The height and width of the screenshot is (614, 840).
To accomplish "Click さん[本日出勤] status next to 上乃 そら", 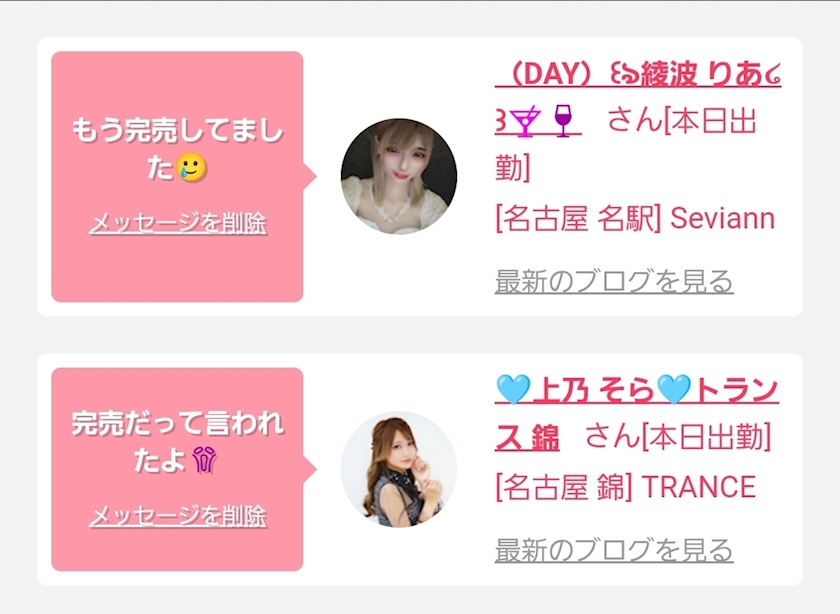I will (x=678, y=437).
